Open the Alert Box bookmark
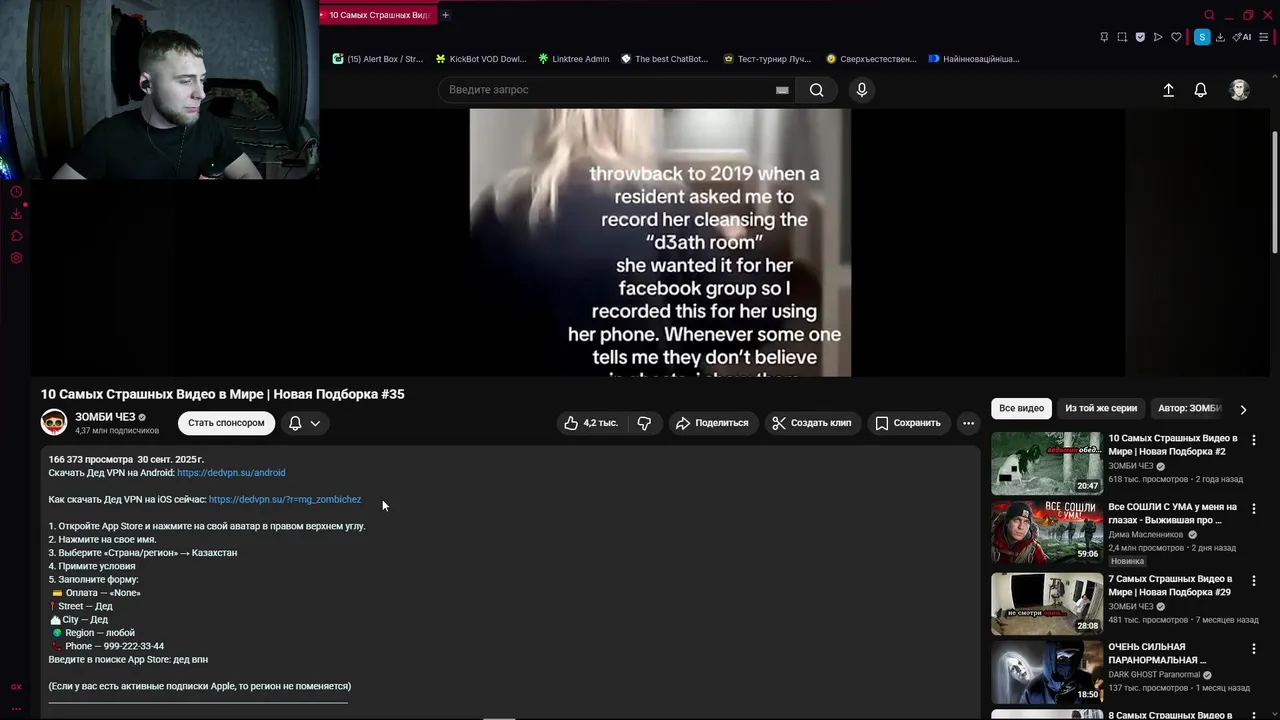 point(378,59)
